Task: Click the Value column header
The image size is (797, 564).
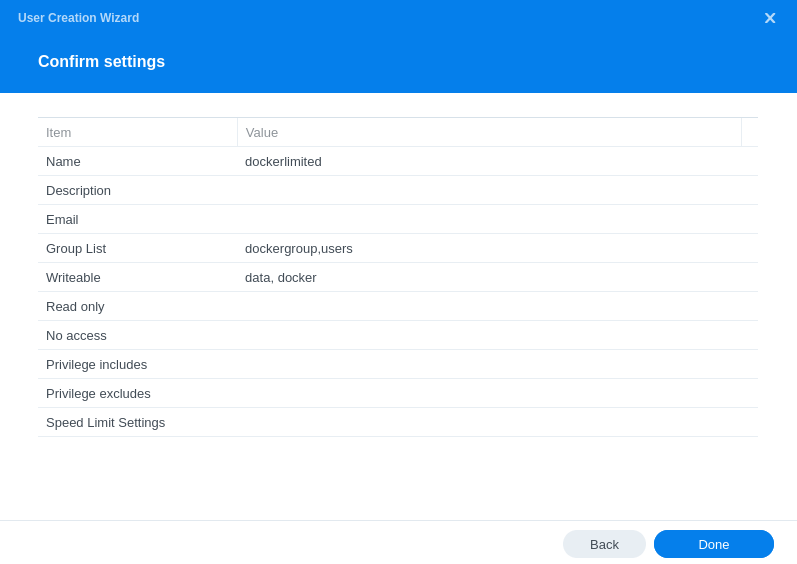Action: click(489, 133)
